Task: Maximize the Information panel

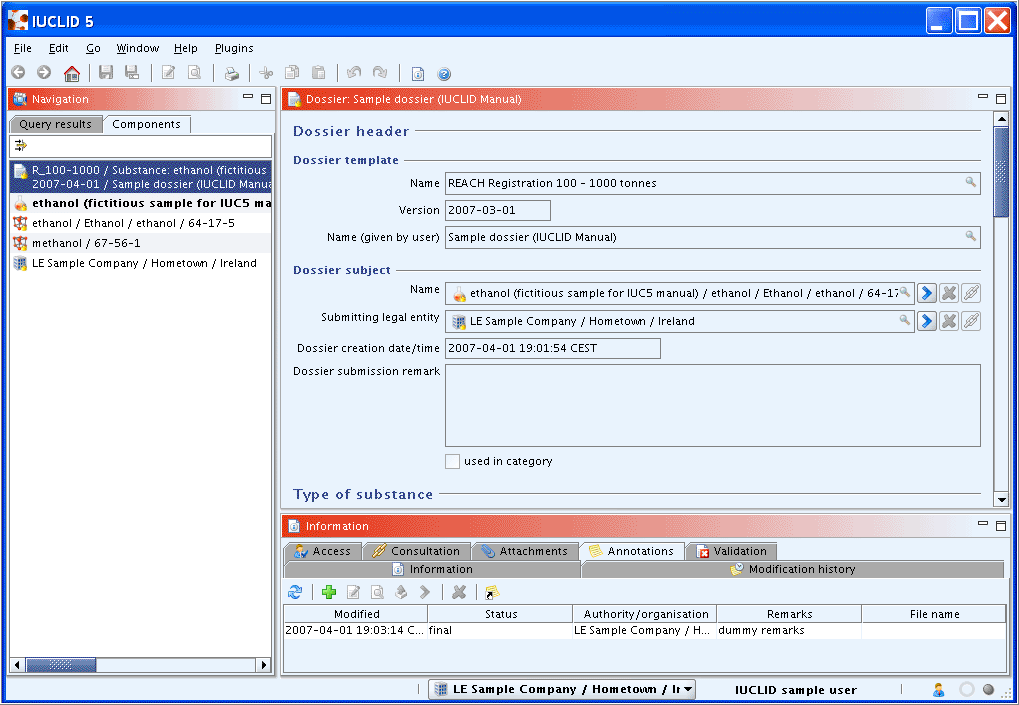Action: [x=1001, y=526]
